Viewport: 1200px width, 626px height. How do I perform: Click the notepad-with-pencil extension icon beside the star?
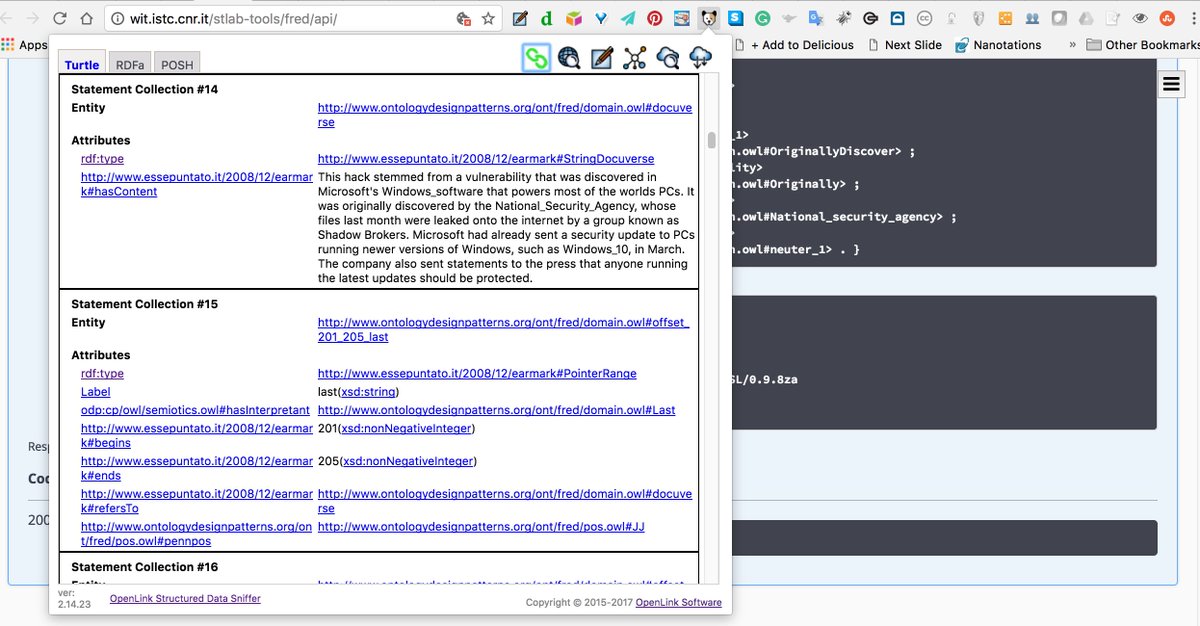click(519, 18)
